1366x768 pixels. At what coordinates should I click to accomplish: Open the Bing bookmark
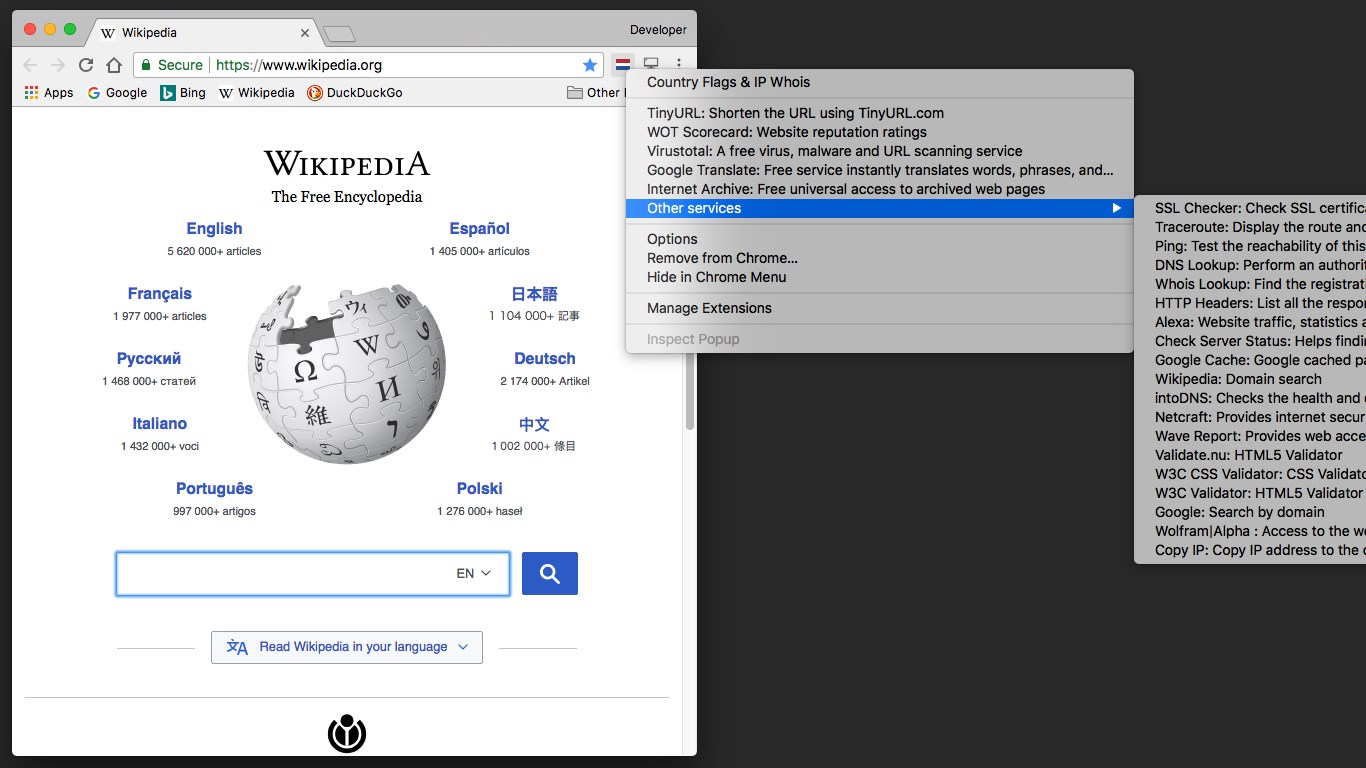point(183,93)
